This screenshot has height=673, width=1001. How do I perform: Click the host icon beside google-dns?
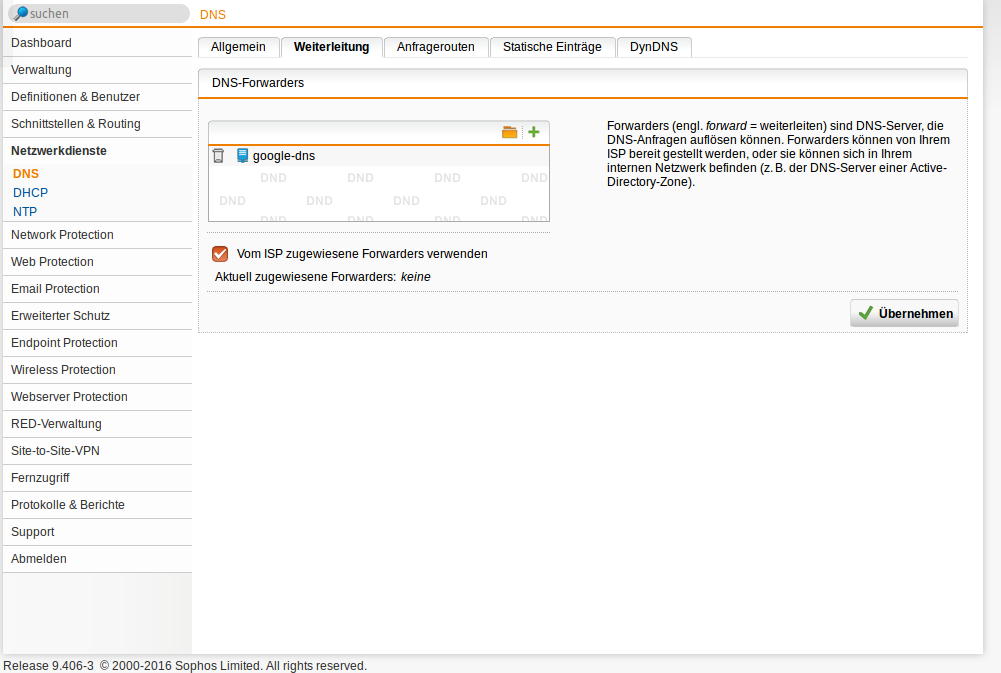241,155
